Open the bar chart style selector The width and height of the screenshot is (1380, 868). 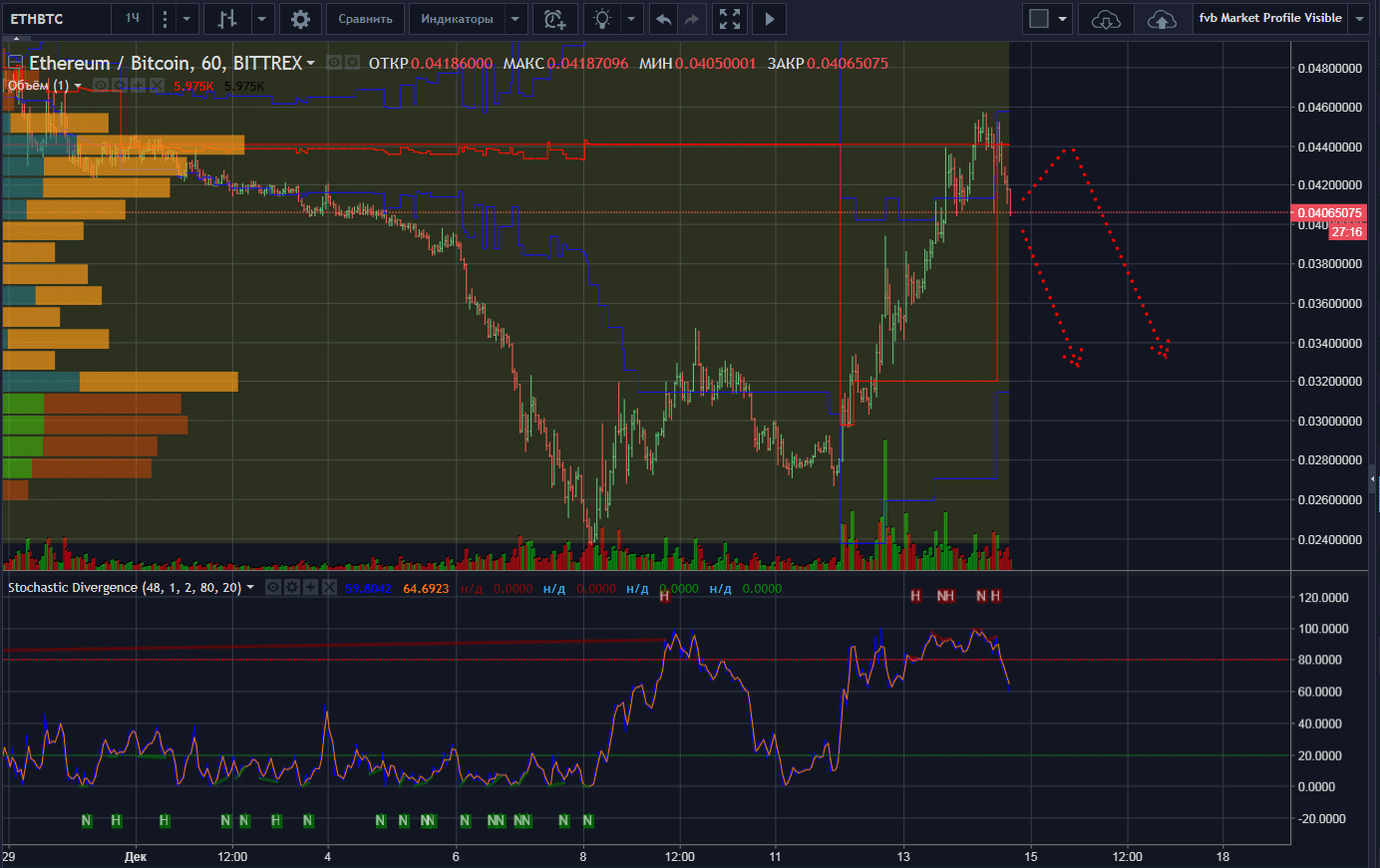pos(227,19)
